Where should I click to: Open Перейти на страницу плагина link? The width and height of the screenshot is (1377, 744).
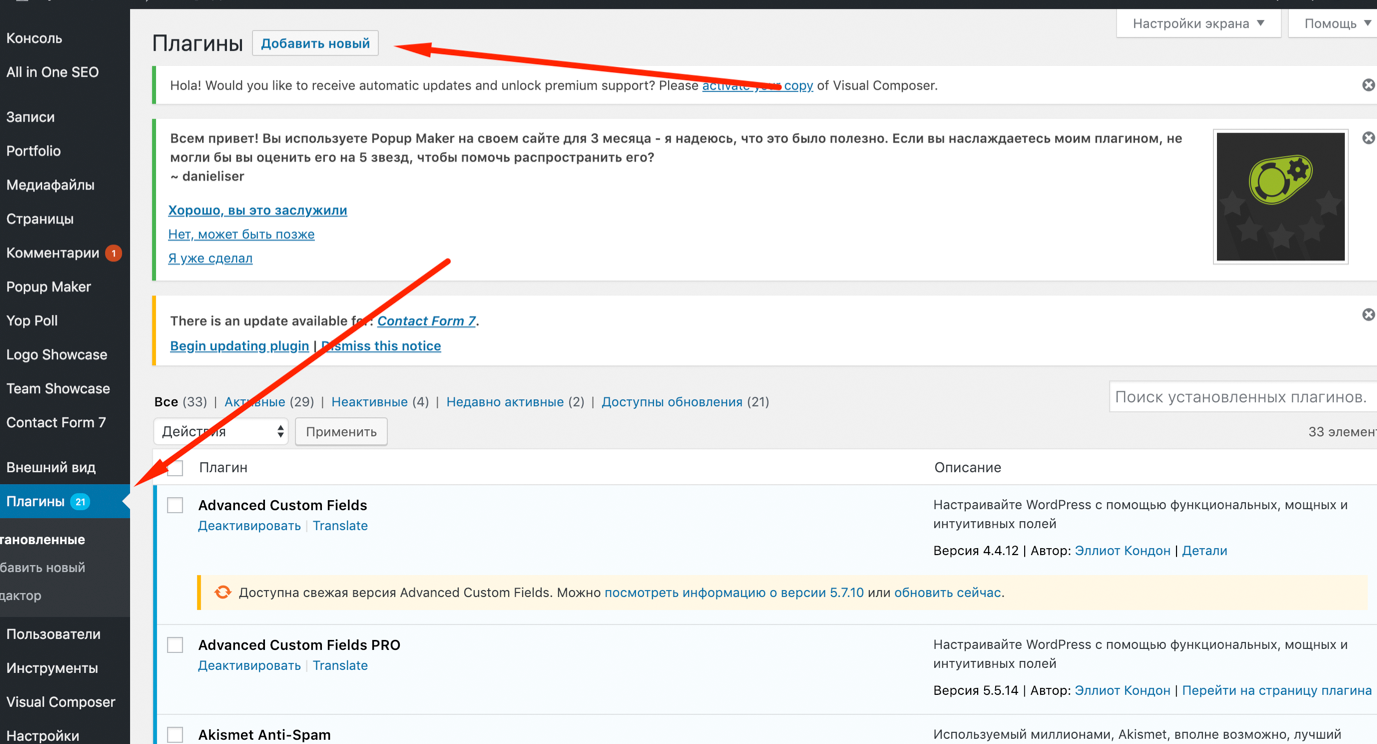point(1277,691)
